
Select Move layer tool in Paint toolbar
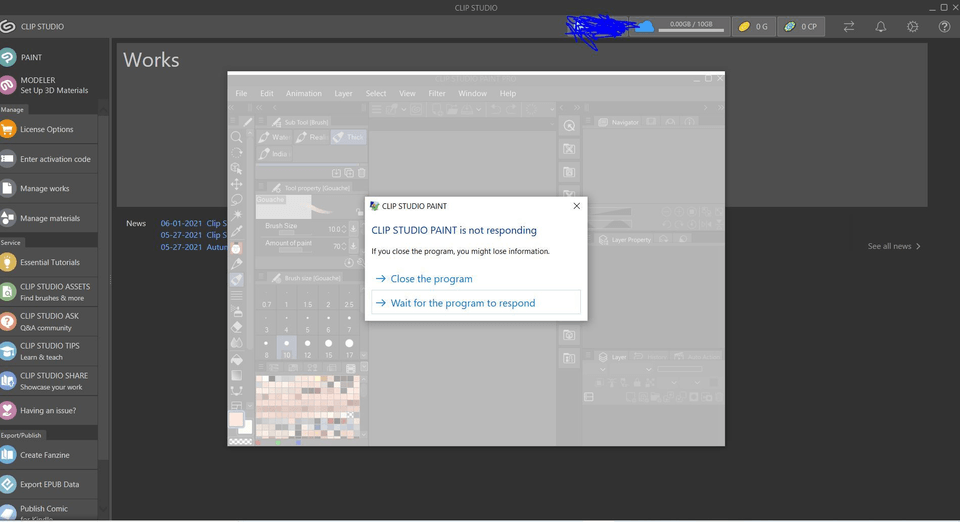(236, 184)
